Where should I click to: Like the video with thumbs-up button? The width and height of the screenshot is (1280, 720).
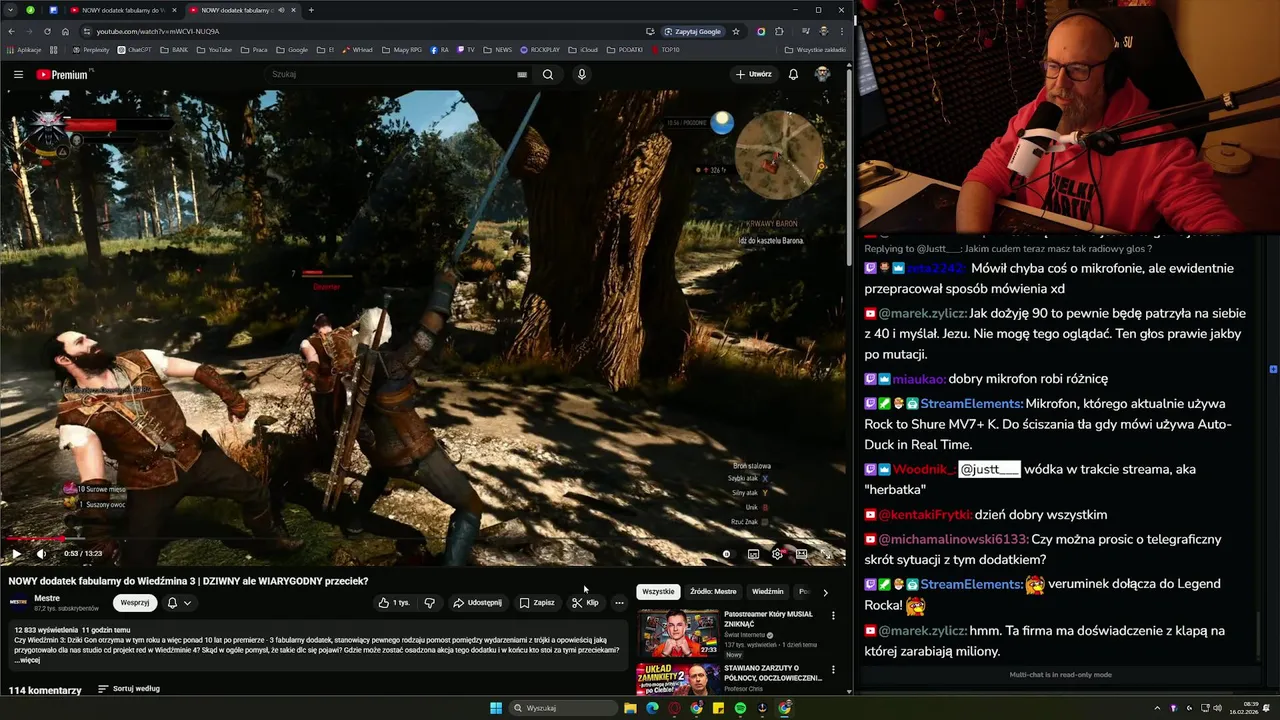pos(394,603)
